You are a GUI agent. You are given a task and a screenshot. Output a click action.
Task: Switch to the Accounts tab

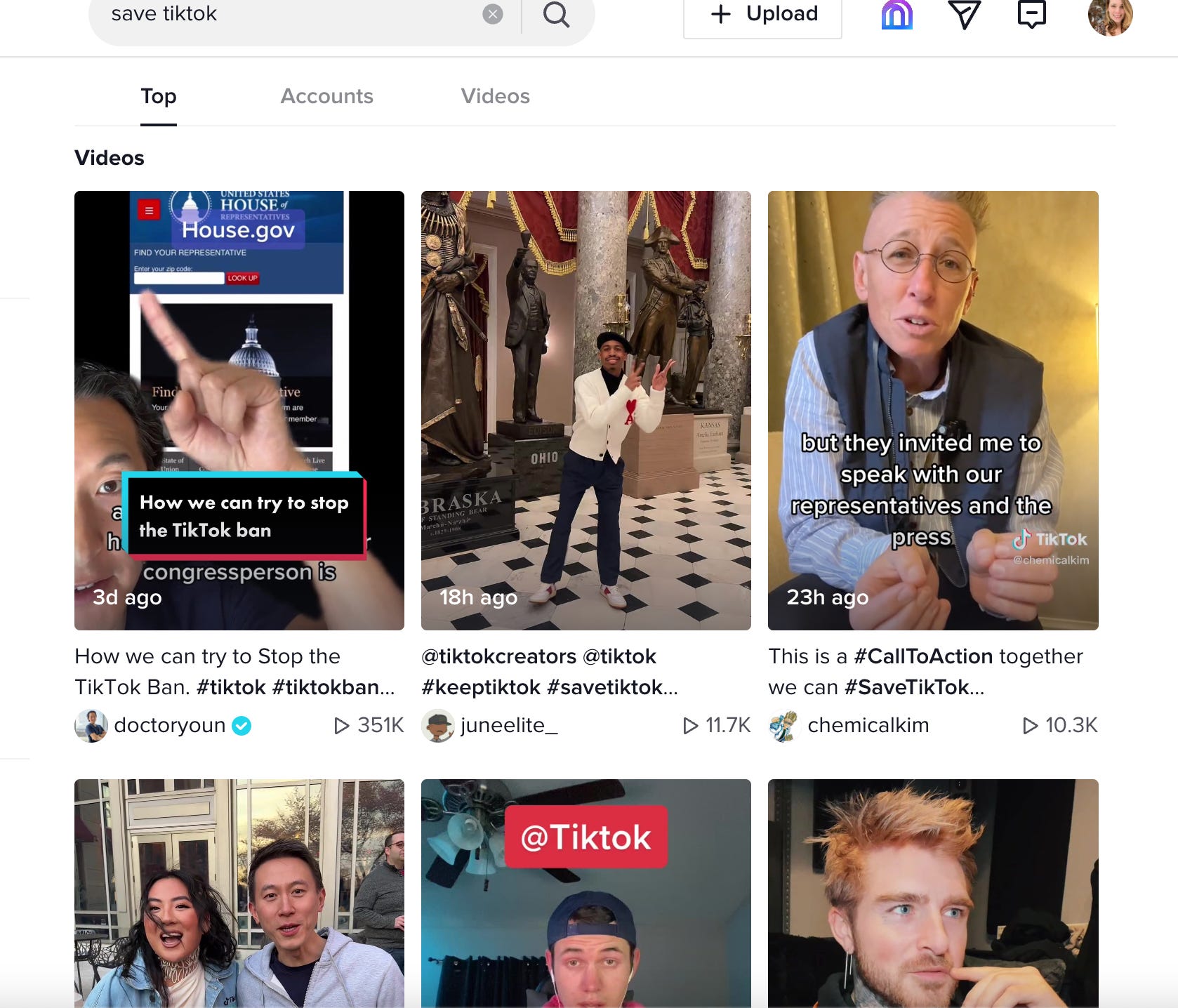[x=327, y=96]
